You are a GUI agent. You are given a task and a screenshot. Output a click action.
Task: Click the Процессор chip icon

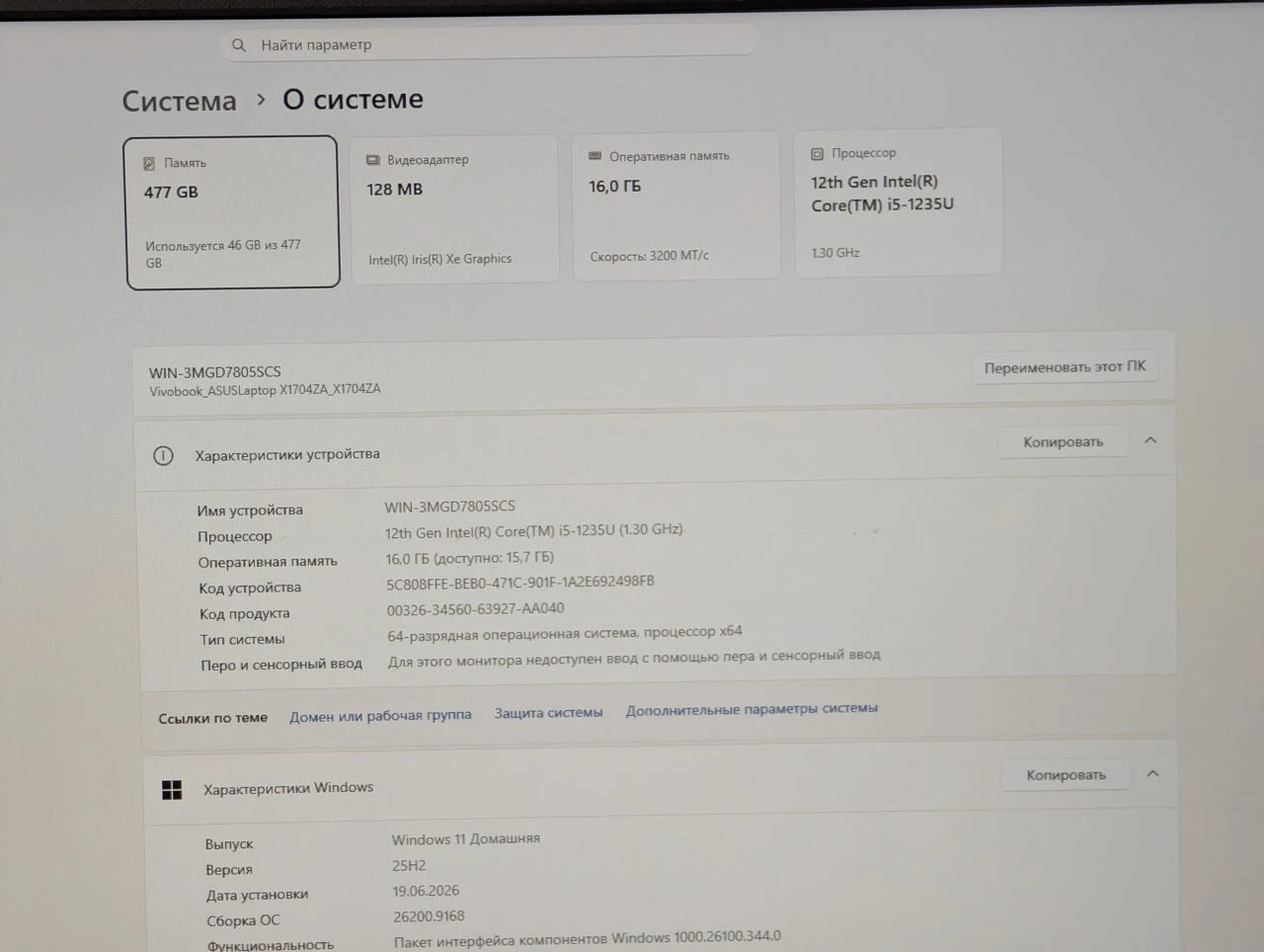coord(817,154)
